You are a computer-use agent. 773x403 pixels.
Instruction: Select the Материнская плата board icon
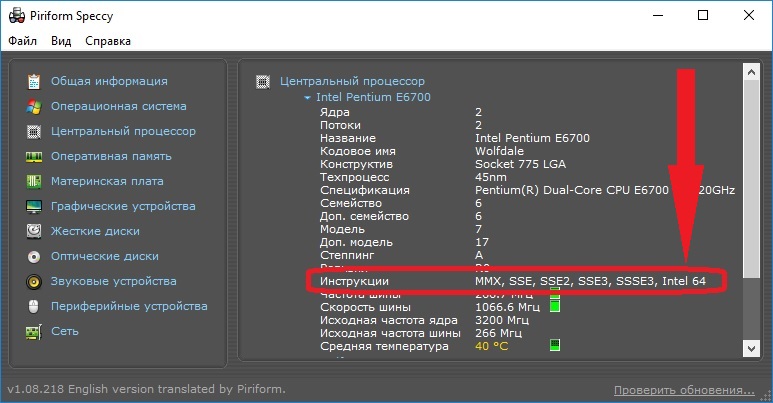tap(34, 182)
